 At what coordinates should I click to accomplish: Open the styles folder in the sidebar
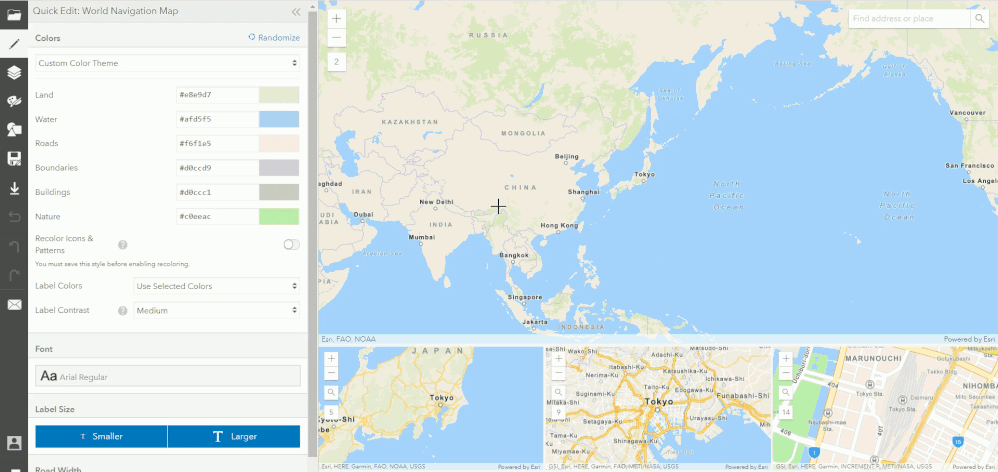[14, 14]
